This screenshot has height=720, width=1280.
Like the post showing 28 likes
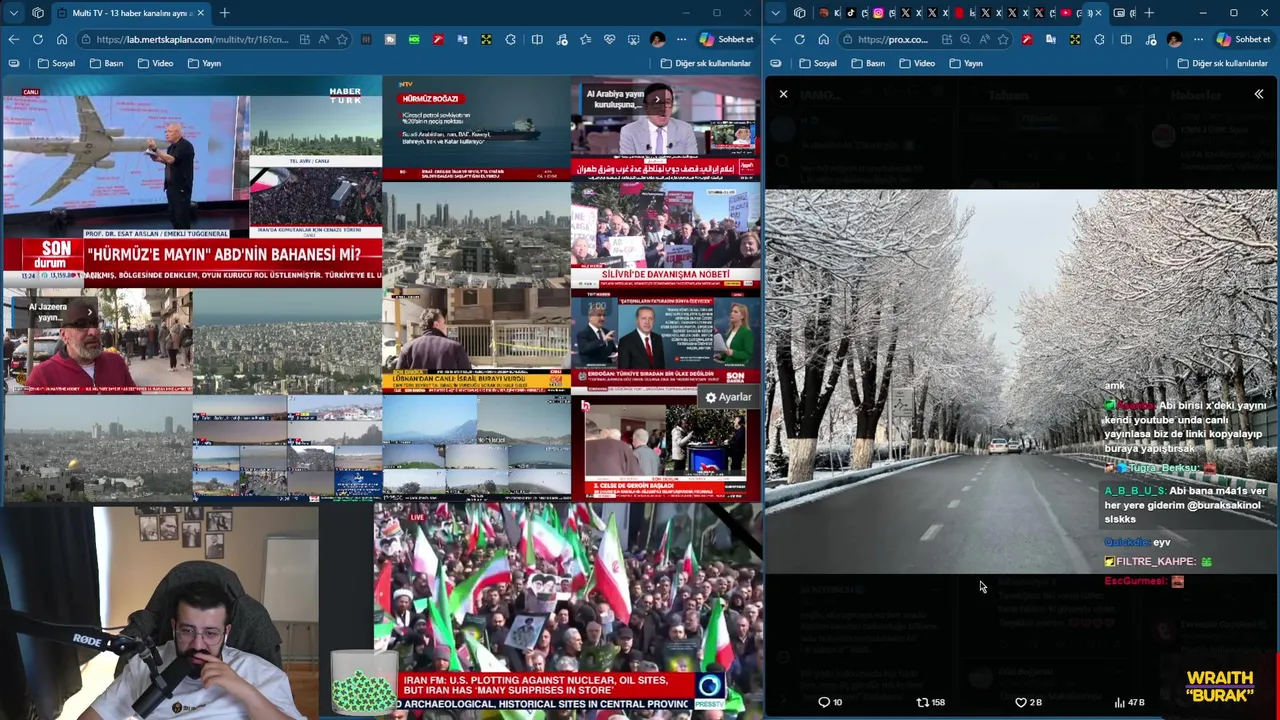point(1028,702)
